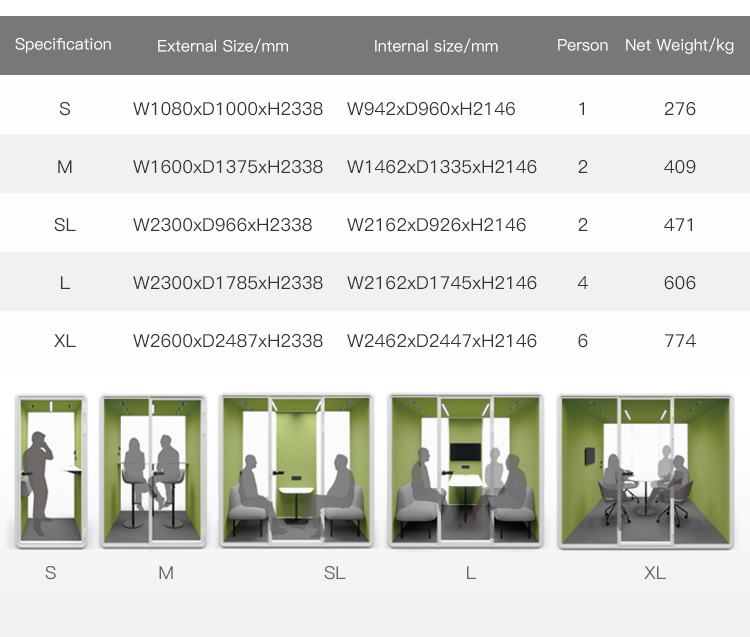Click the L row external size W2300xD1785xH2338
This screenshot has width=750, height=637.
click(x=228, y=283)
